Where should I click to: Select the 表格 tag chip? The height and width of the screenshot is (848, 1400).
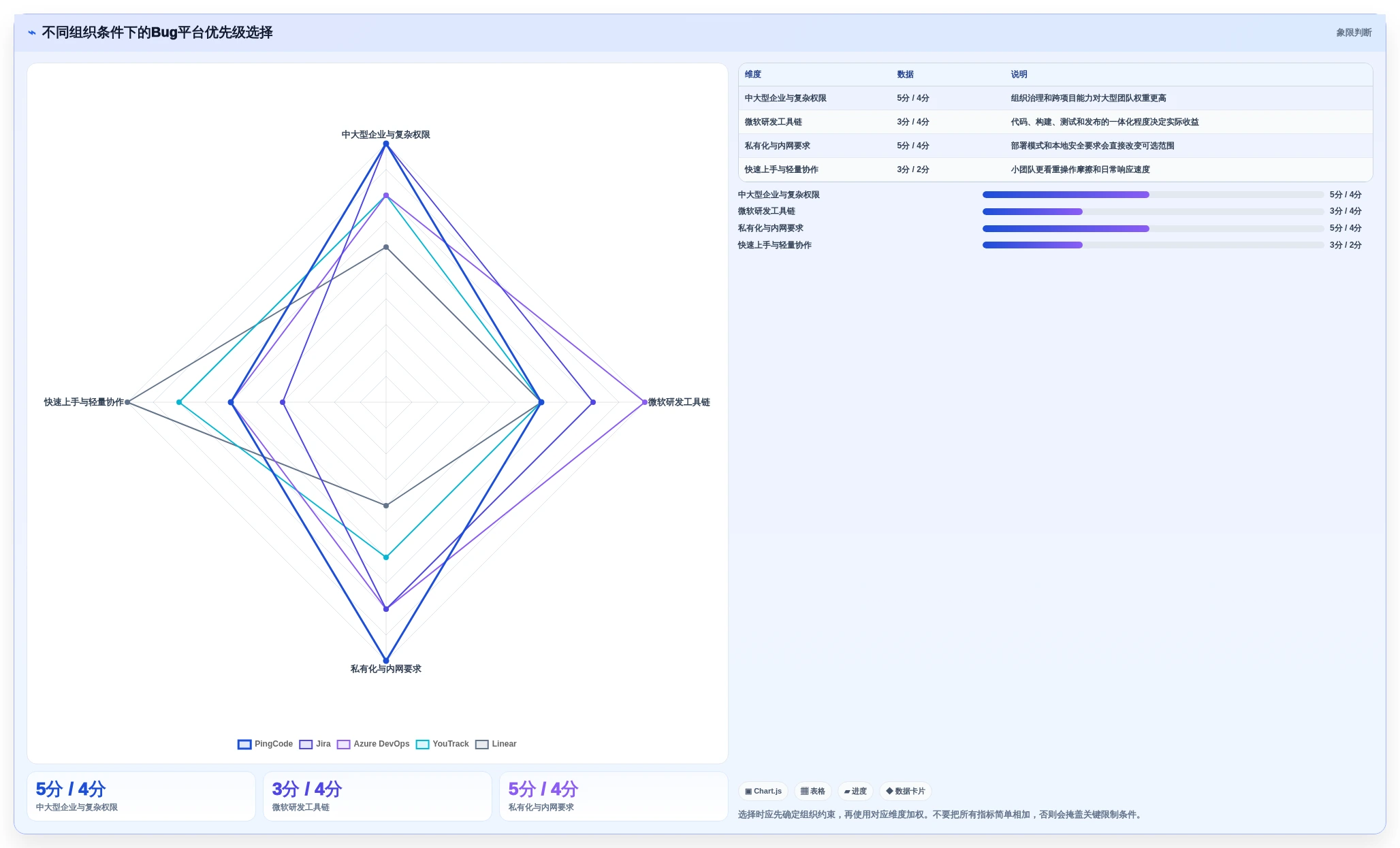point(813,791)
